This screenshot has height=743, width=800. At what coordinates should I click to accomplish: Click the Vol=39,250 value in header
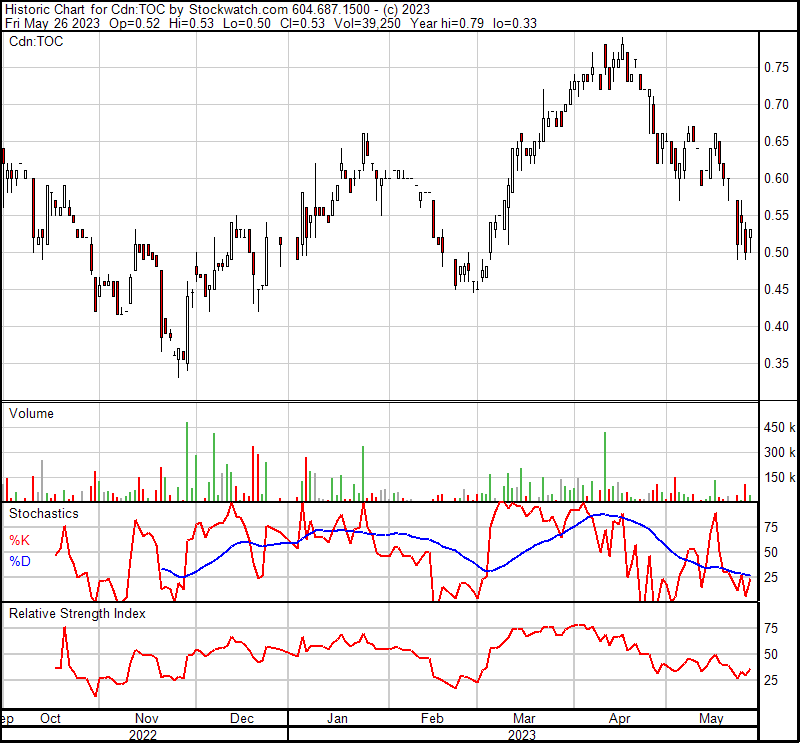click(367, 23)
